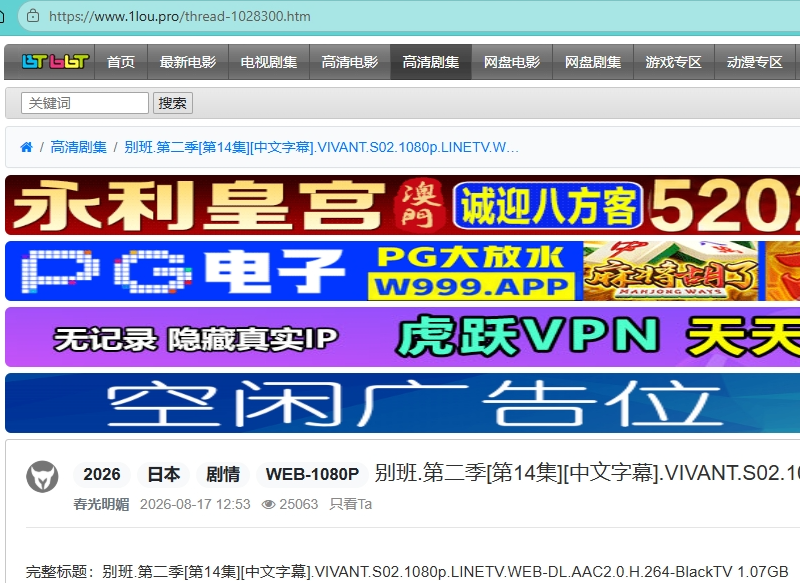Viewport: 800px width, 583px height.
Task: Click the view count 25063
Action: [298, 504]
